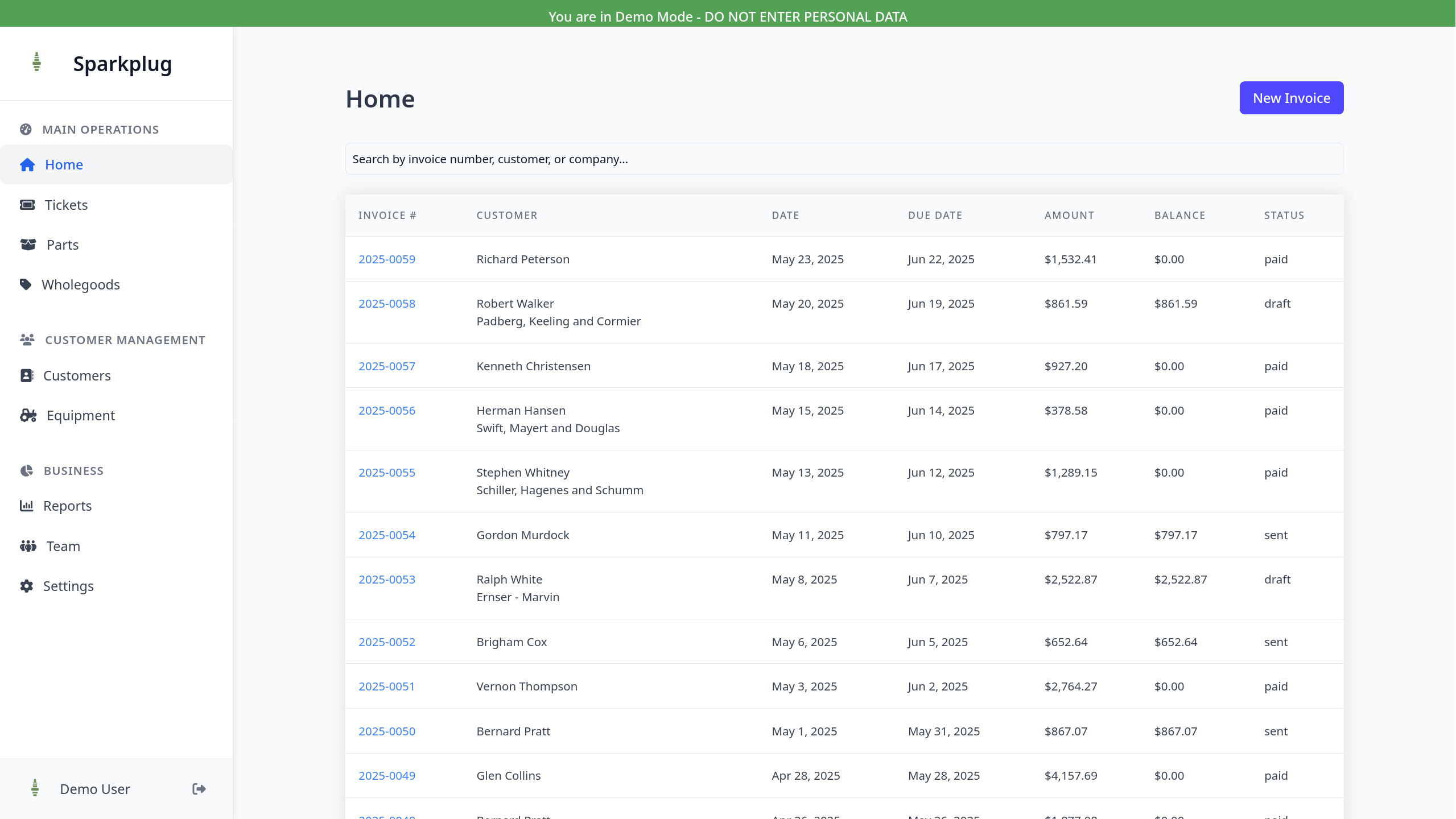Click the Equipment tractor icon

[28, 415]
